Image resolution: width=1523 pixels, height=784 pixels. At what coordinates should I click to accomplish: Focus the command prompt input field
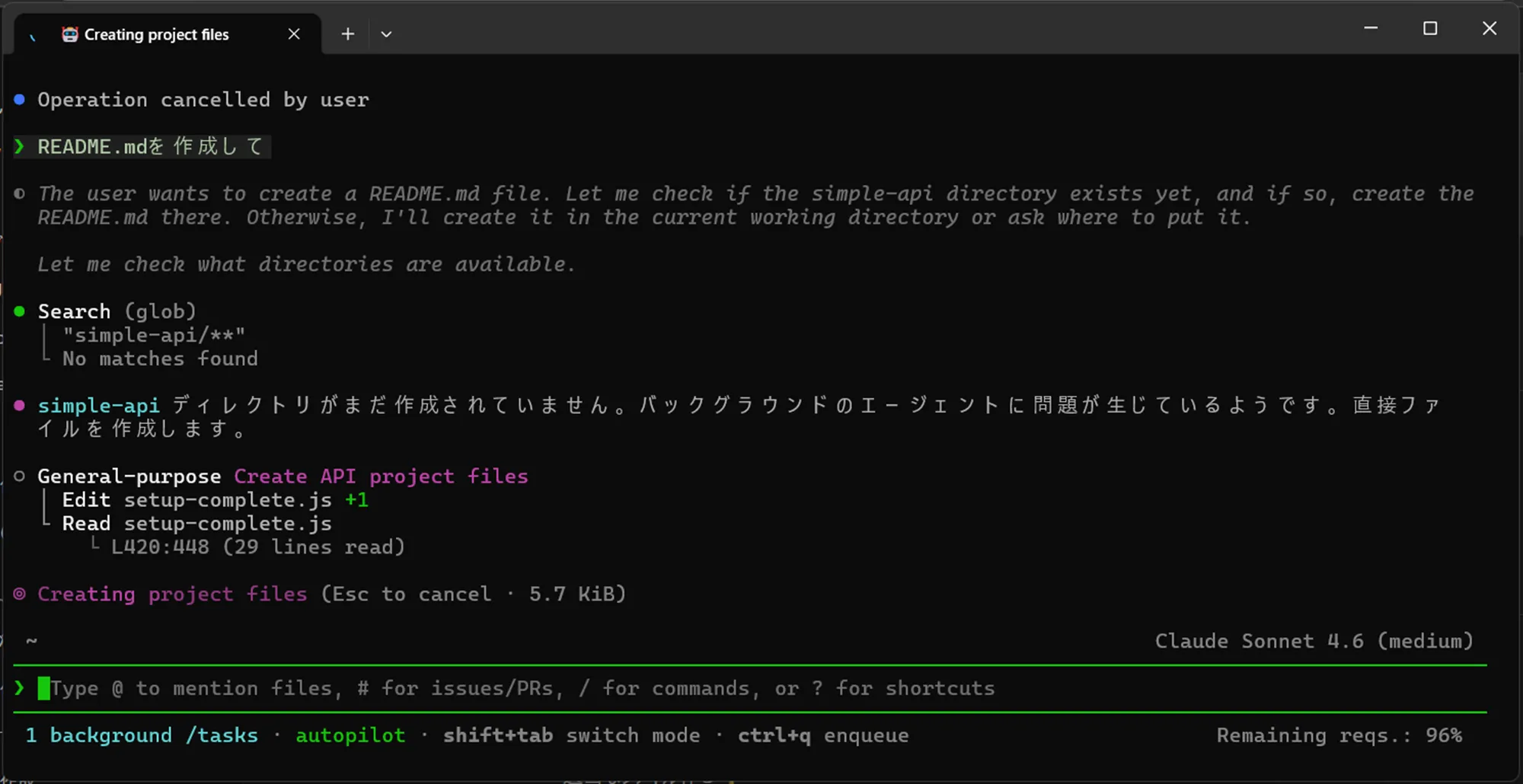pyautogui.click(x=750, y=688)
